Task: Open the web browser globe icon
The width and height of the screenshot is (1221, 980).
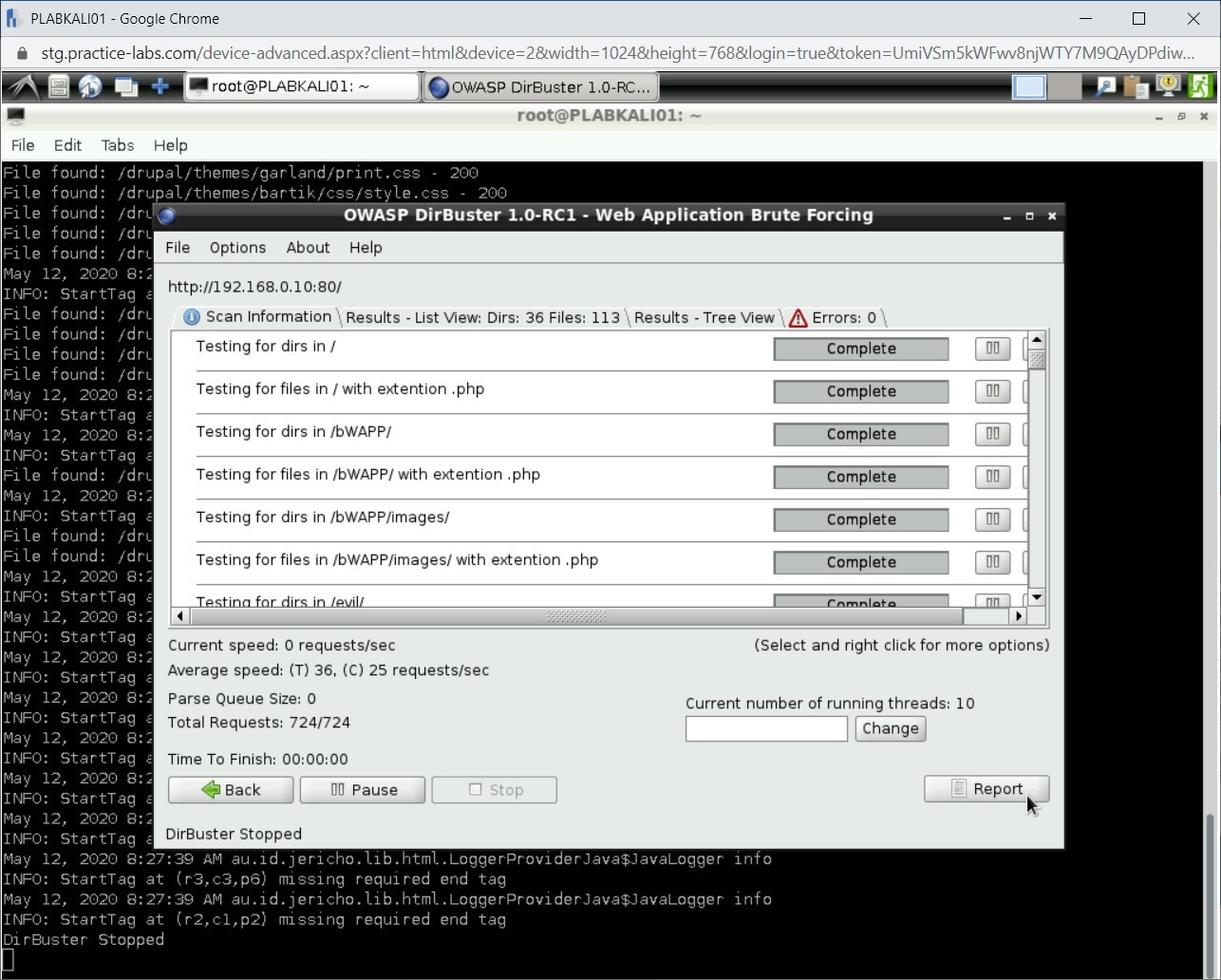Action: 90,85
